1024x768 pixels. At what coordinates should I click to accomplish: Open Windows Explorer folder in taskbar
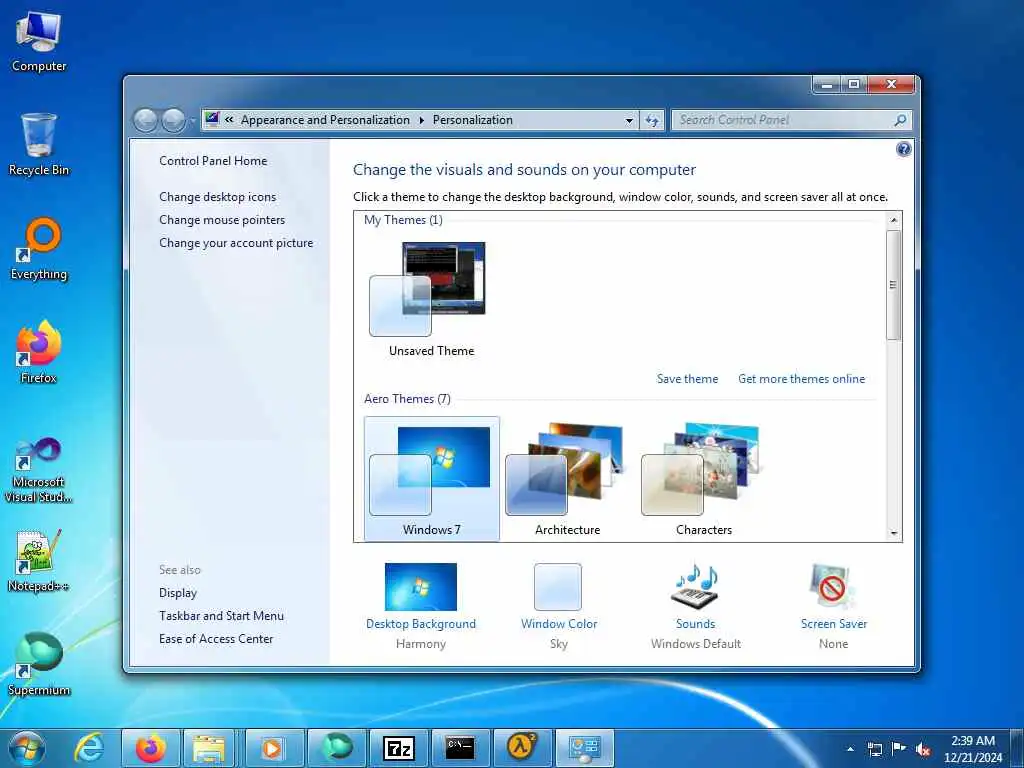[209, 748]
